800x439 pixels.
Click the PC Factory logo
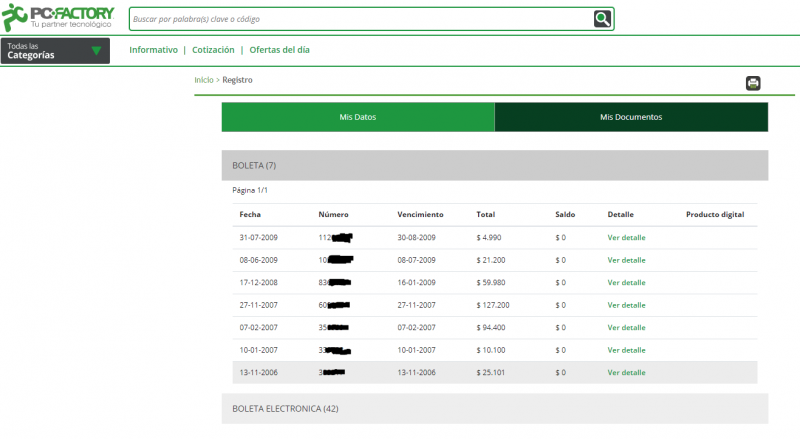[57, 17]
